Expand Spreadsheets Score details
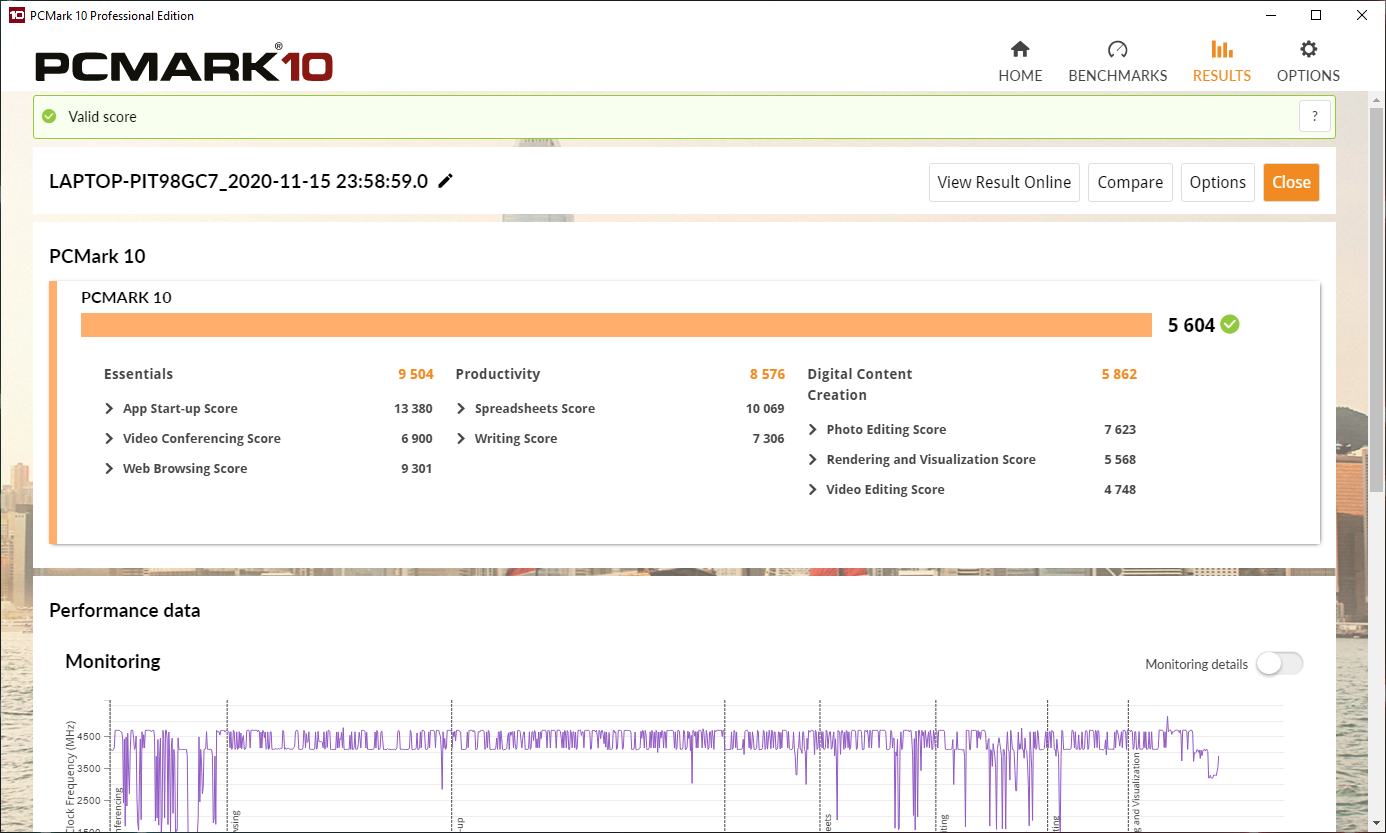The width and height of the screenshot is (1386, 833). point(461,409)
